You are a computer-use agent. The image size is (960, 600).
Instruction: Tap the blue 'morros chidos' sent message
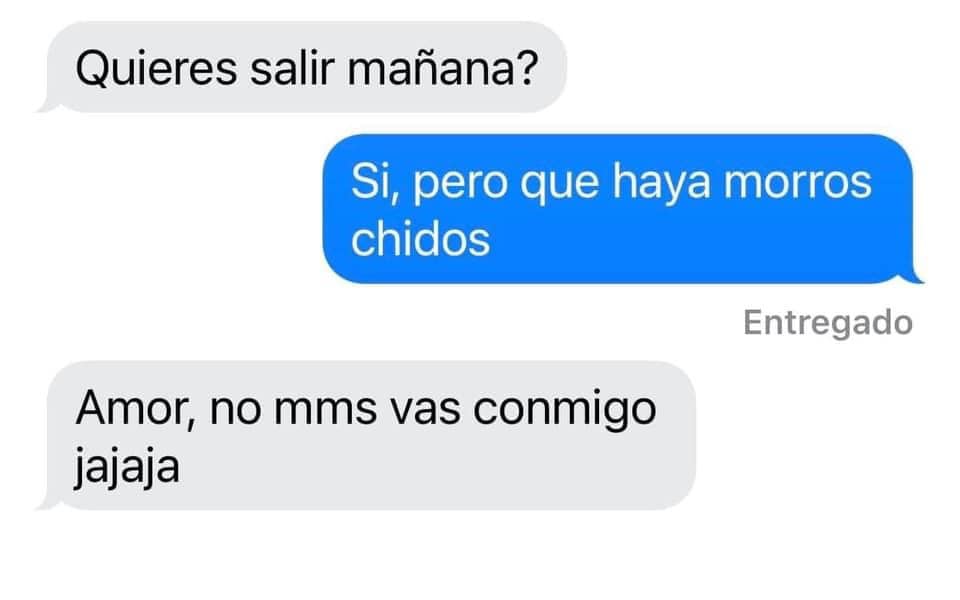click(621, 209)
